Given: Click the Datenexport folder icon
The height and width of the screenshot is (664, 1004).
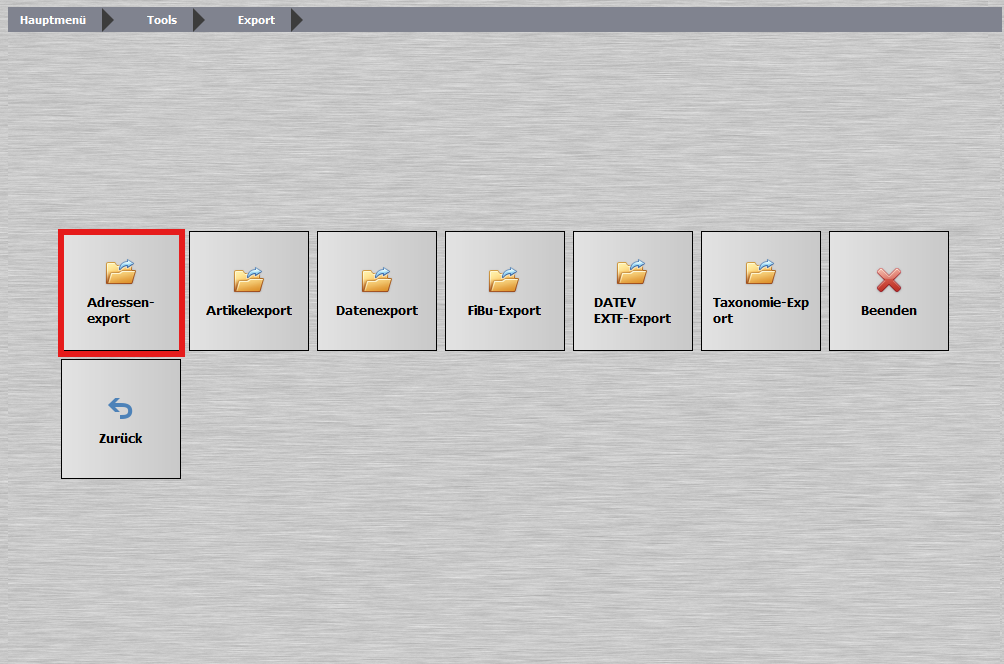Looking at the screenshot, I should point(376,280).
